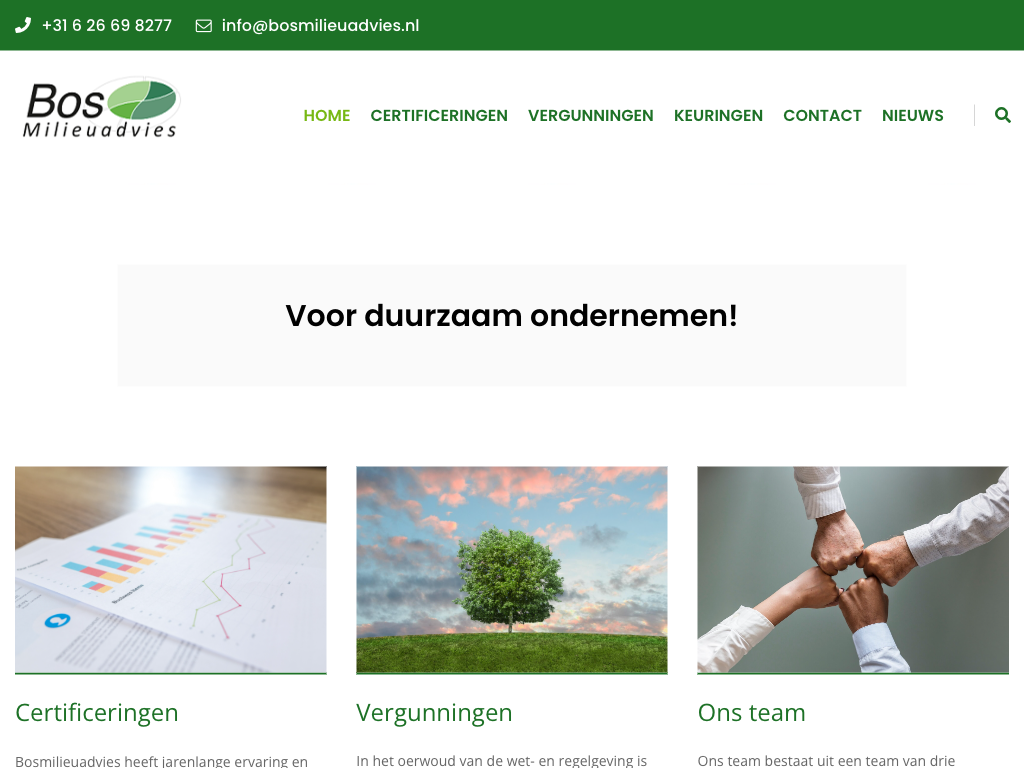Call the number +31 6 26 69 8277
Image resolution: width=1024 pixels, height=768 pixels.
106,25
